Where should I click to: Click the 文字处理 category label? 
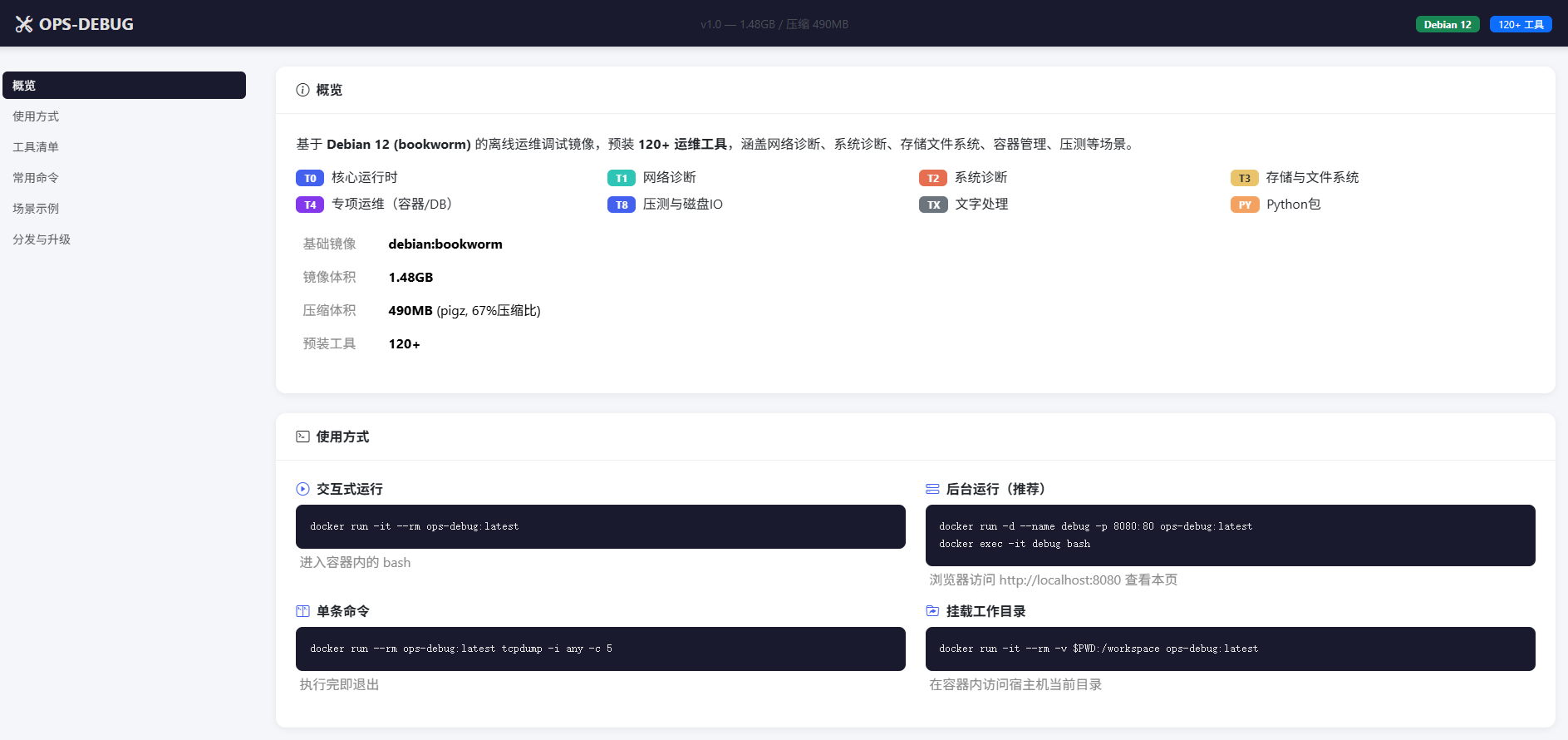pyautogui.click(x=981, y=204)
